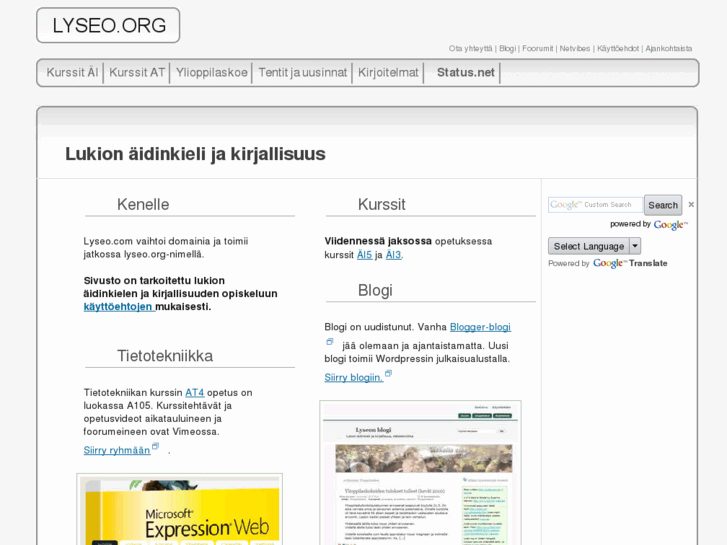Image resolution: width=727 pixels, height=545 pixels.
Task: Clear the Google custom search with X
Action: [690, 205]
